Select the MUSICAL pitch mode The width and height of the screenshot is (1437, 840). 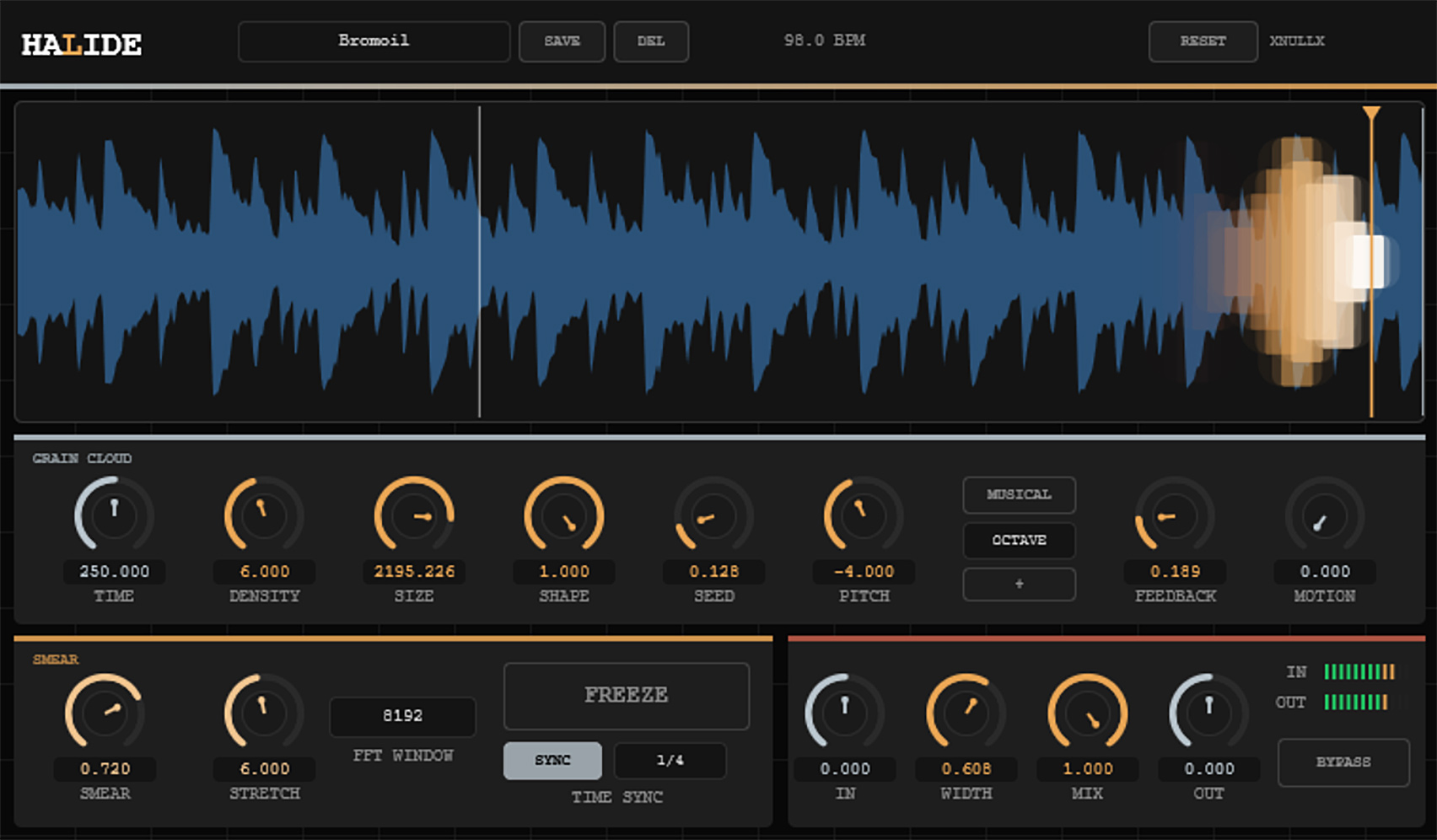click(x=1019, y=495)
